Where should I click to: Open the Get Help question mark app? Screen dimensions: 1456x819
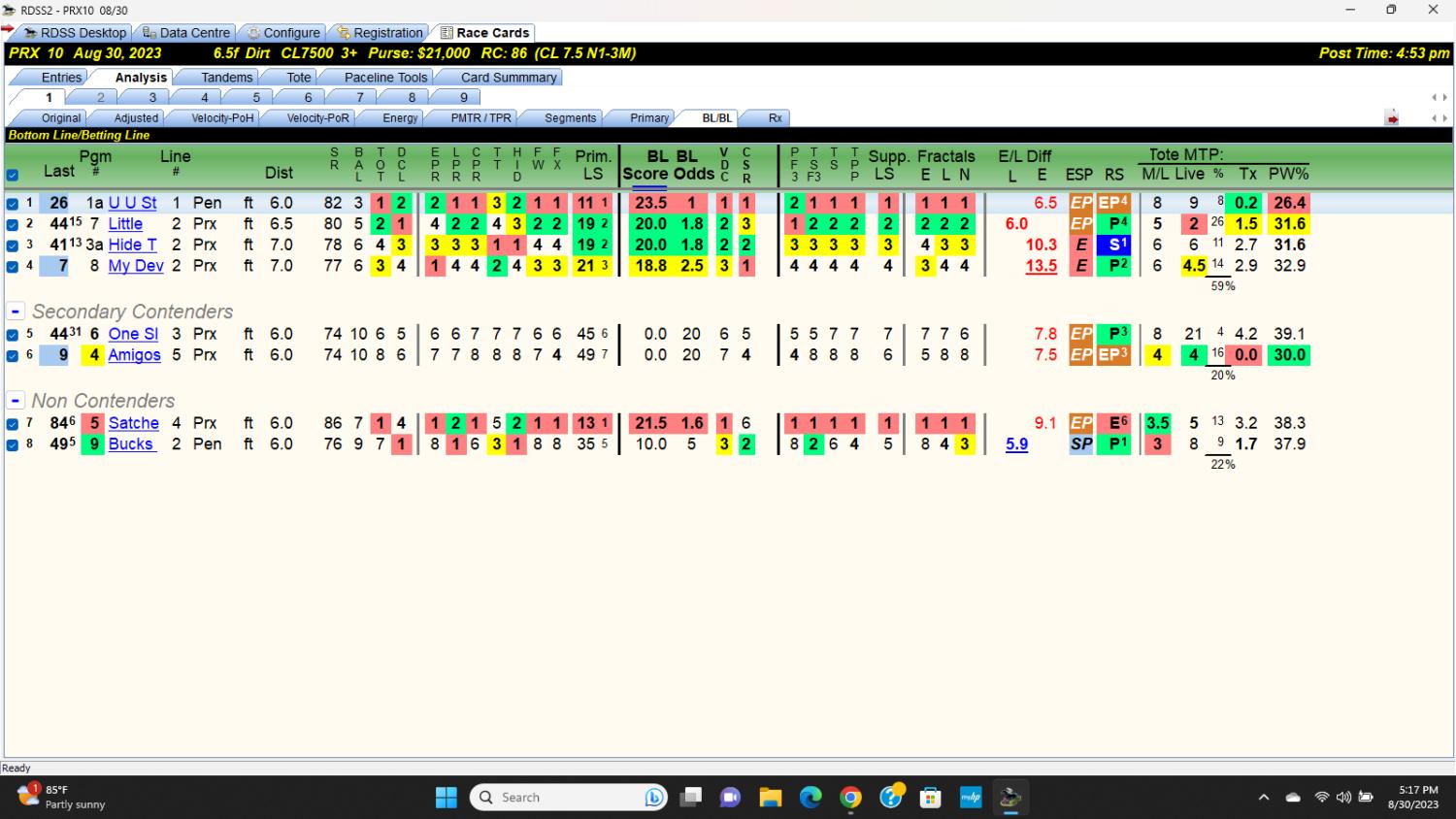tap(891, 798)
